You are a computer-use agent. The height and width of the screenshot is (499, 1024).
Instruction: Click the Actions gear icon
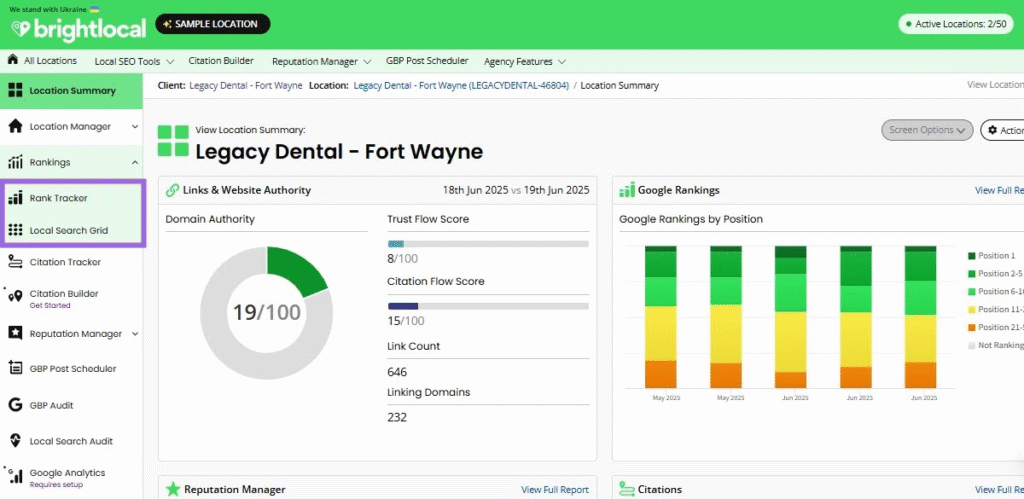click(x=993, y=130)
